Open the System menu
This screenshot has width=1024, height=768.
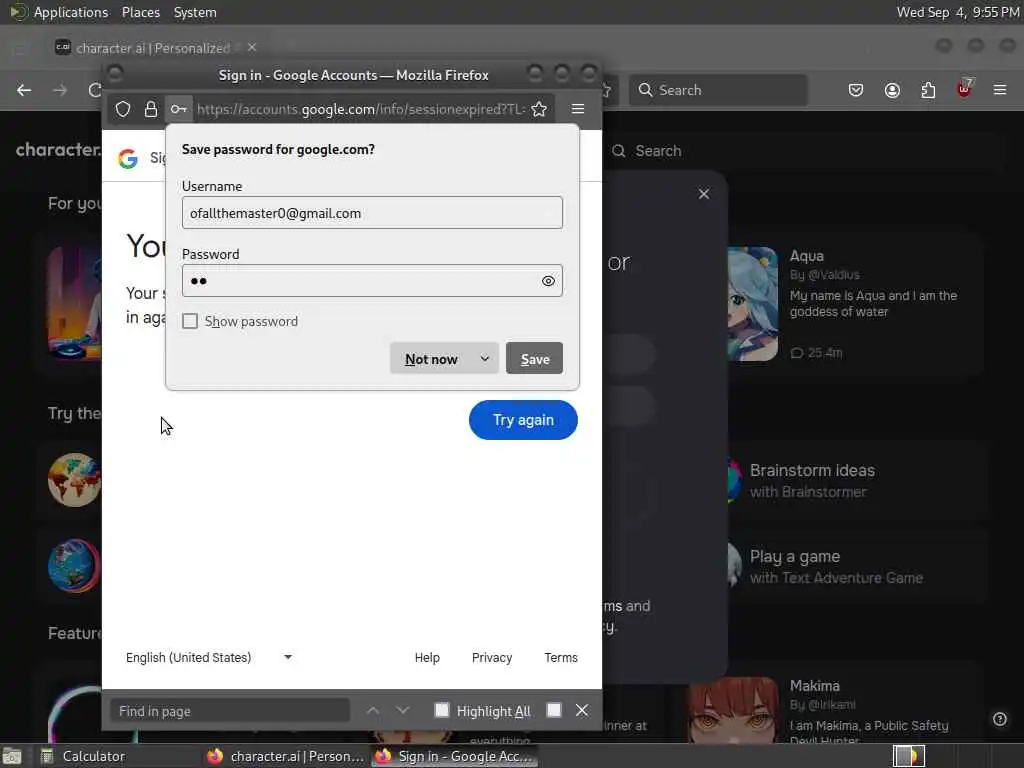click(x=195, y=12)
